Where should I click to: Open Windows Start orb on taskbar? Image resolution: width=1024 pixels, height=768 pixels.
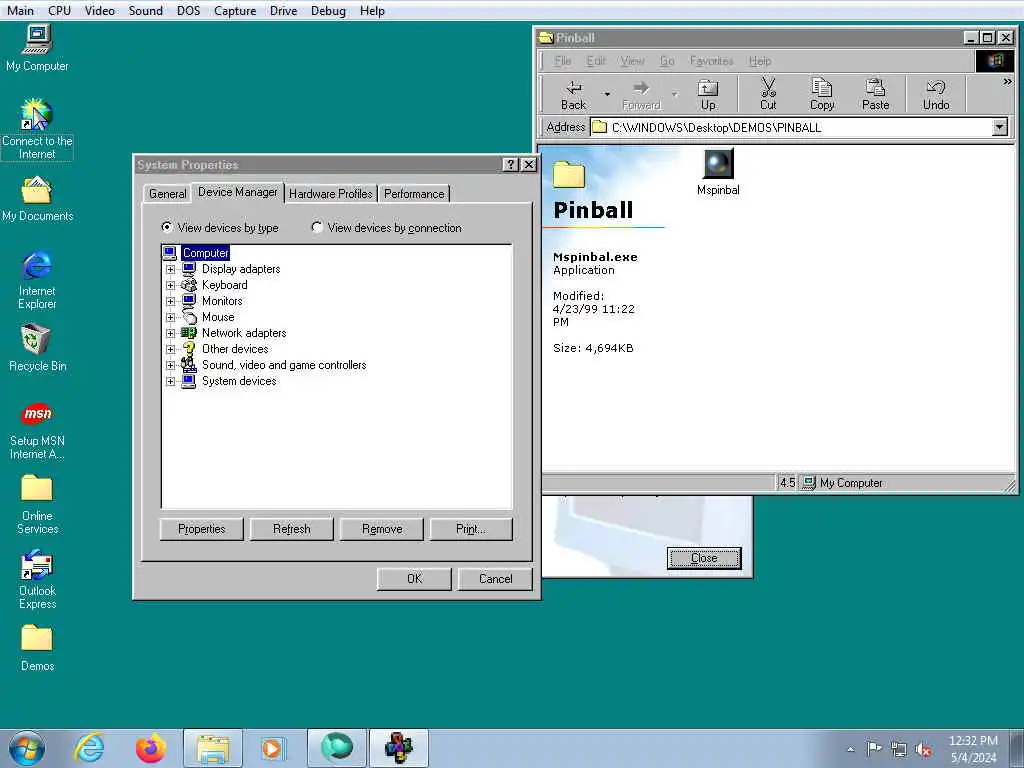(x=27, y=748)
